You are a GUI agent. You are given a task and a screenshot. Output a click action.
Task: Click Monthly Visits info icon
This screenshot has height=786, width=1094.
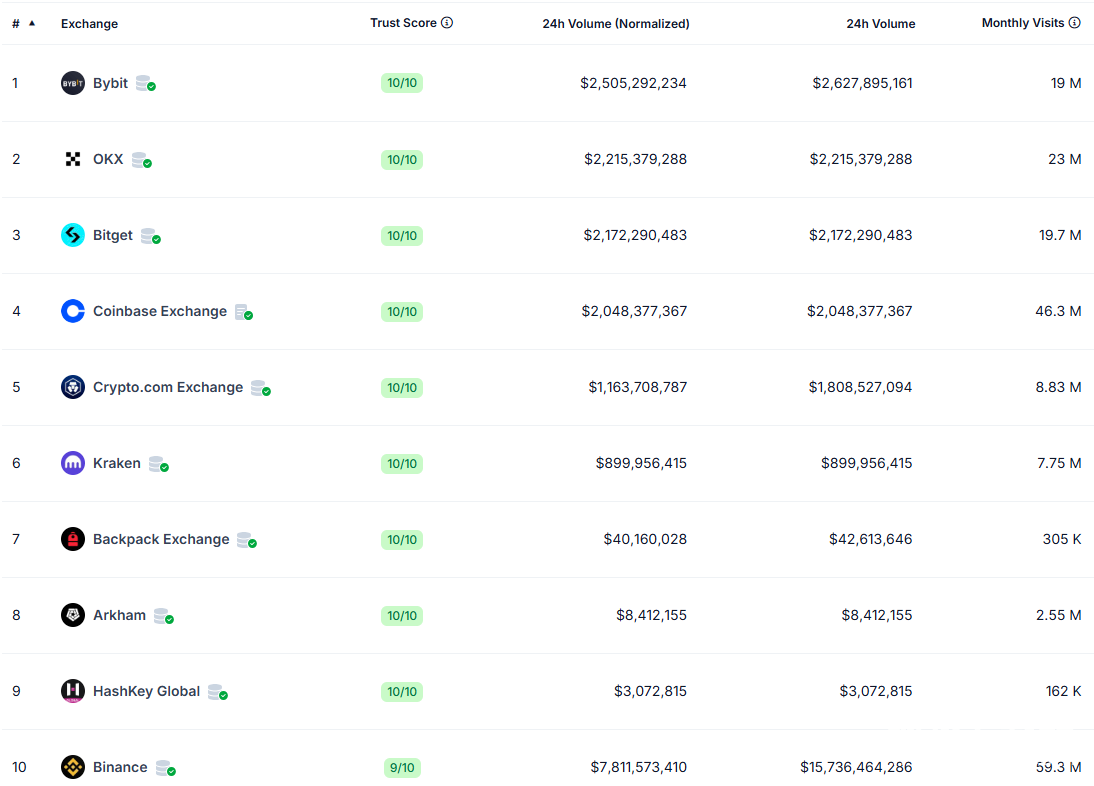[1075, 23]
